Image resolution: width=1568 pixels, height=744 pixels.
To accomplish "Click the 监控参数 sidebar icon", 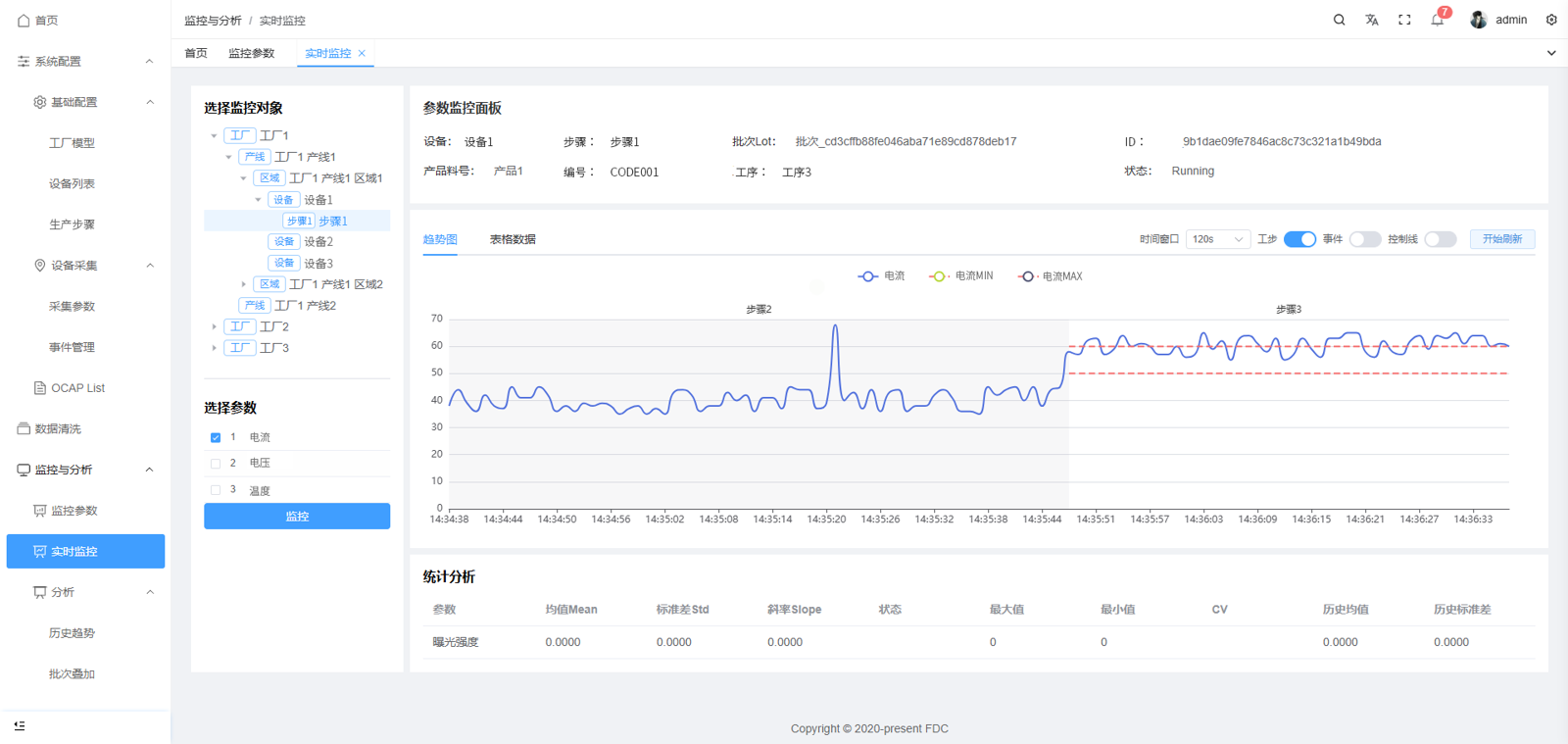I will (x=40, y=511).
